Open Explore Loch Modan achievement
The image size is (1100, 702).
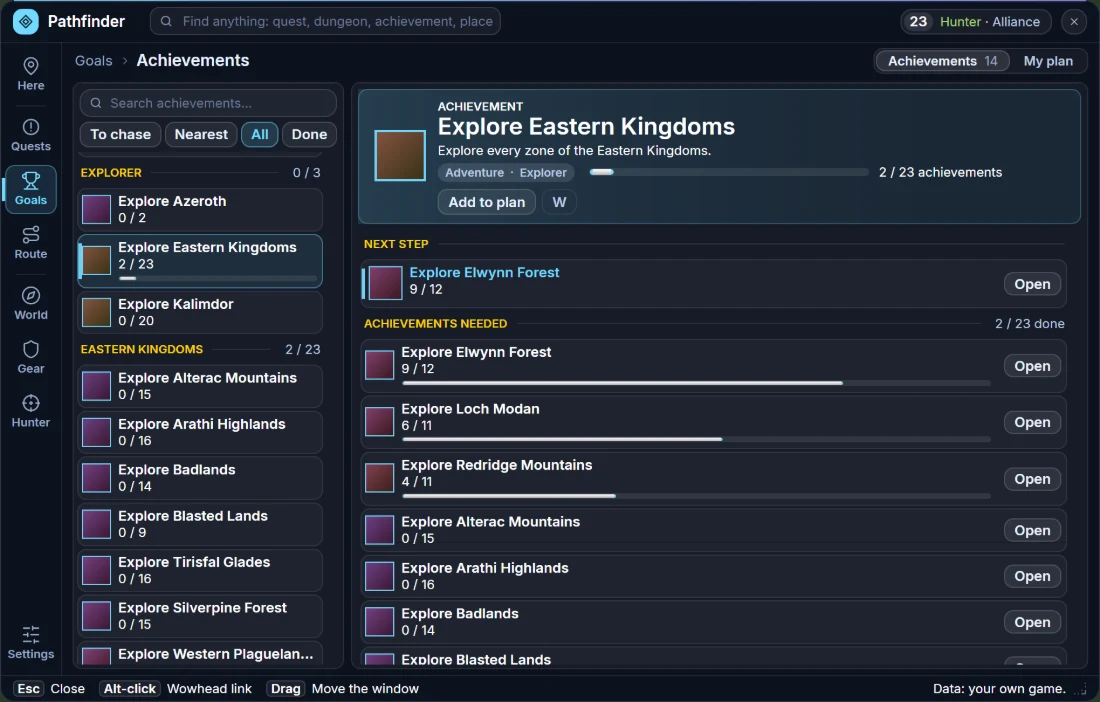(1032, 422)
